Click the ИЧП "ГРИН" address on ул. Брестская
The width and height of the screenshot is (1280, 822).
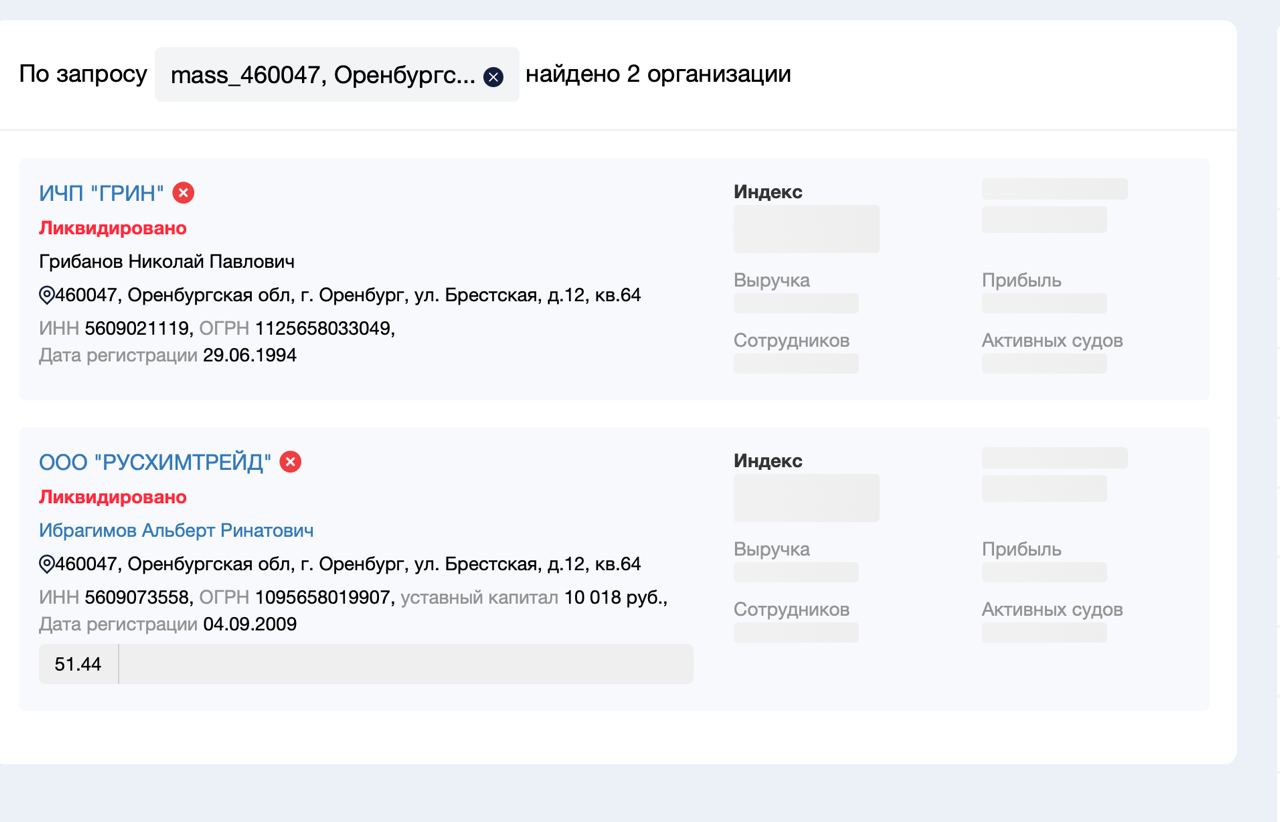pyautogui.click(x=348, y=295)
